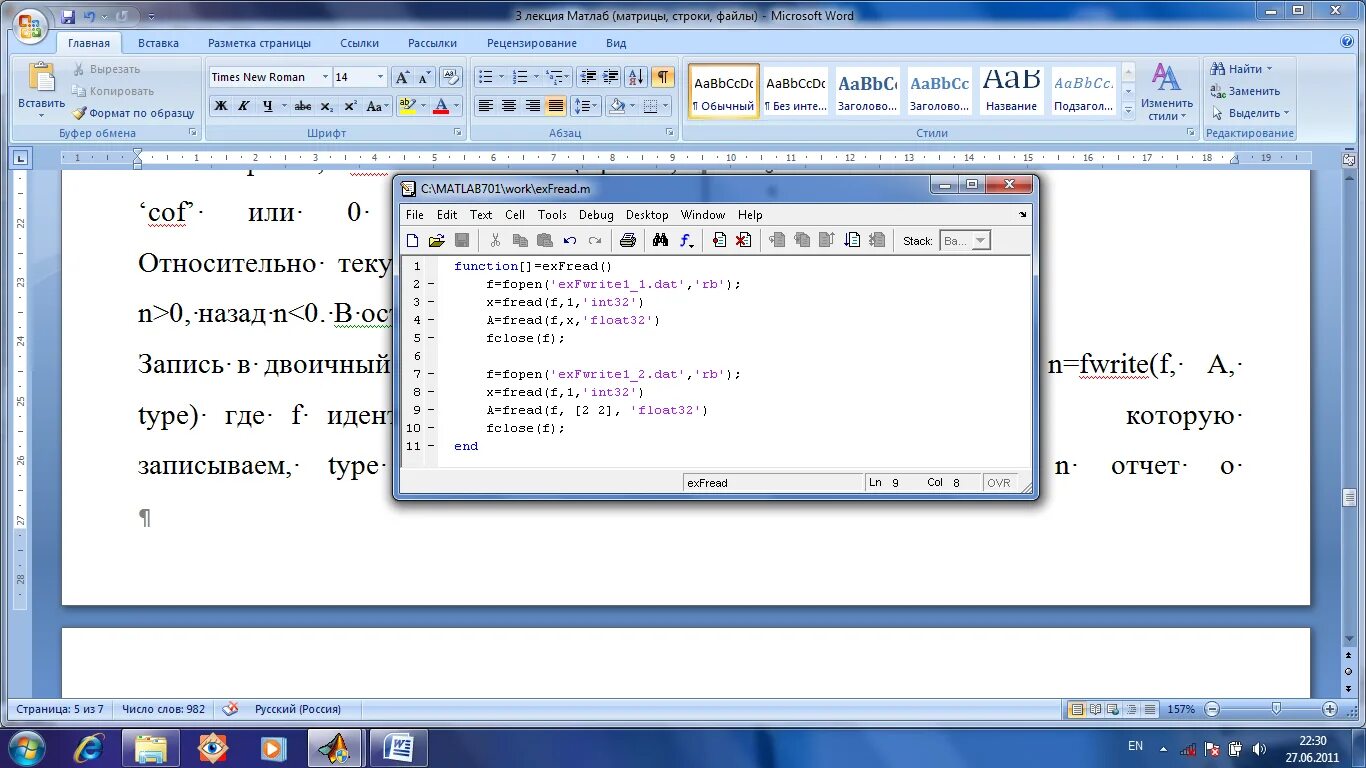This screenshot has height=768, width=1366.
Task: Open the Шрифт dialog launcher
Action: (458, 133)
